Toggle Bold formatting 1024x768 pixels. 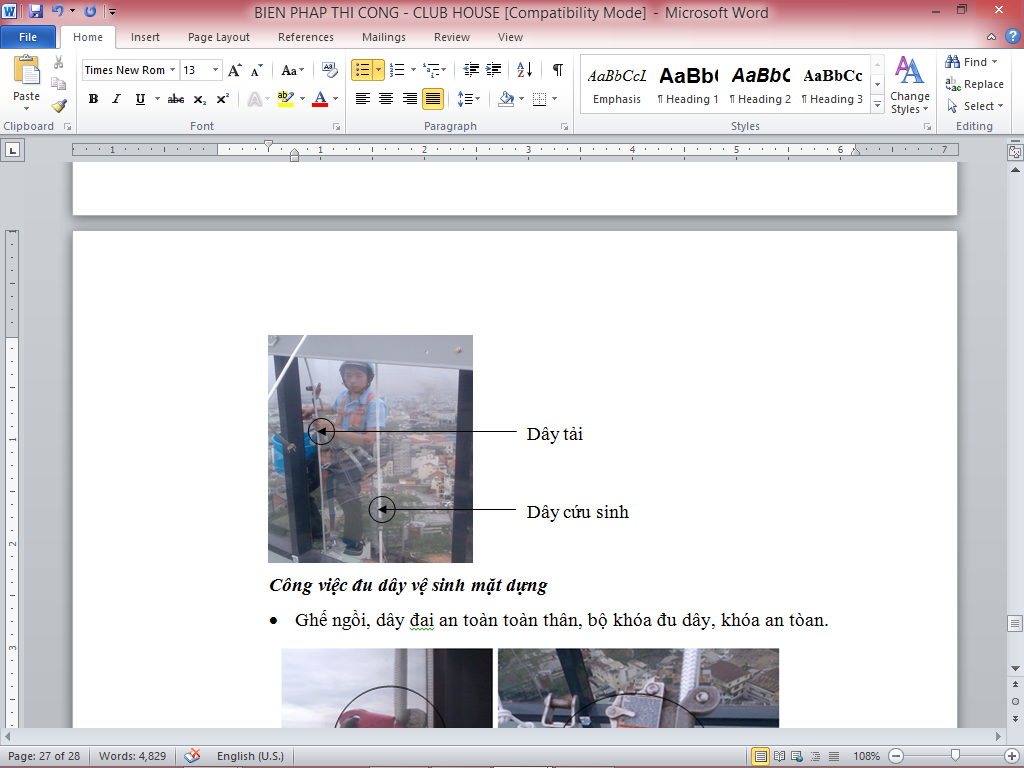93,99
